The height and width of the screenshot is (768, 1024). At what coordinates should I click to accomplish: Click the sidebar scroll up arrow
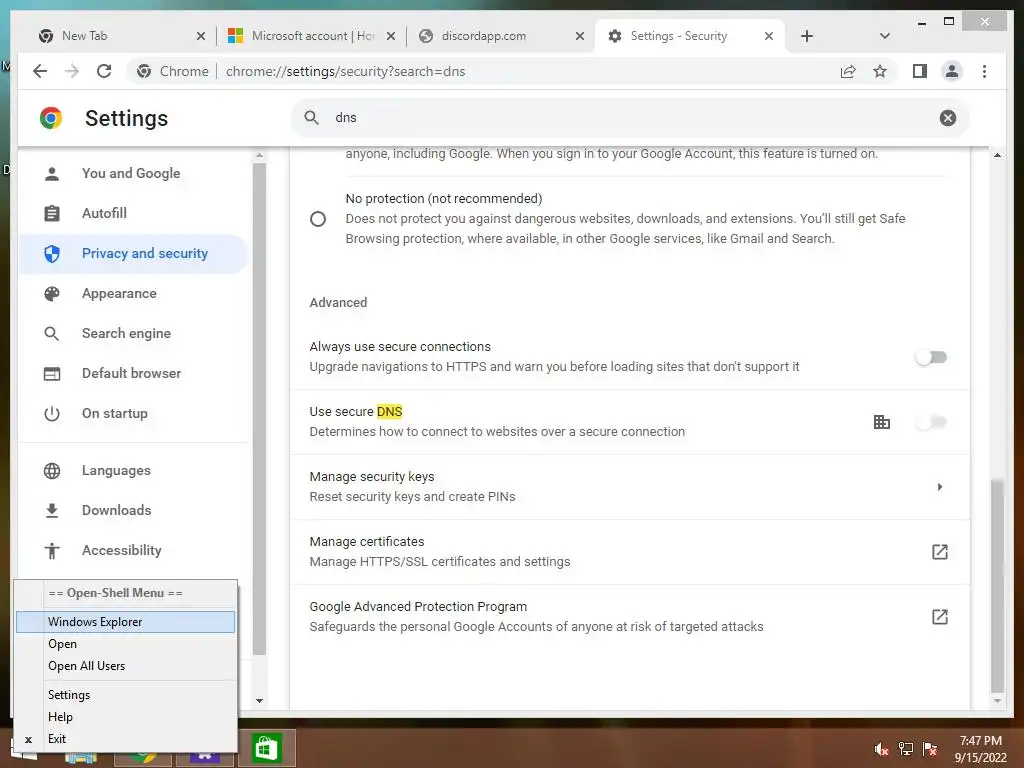click(259, 155)
